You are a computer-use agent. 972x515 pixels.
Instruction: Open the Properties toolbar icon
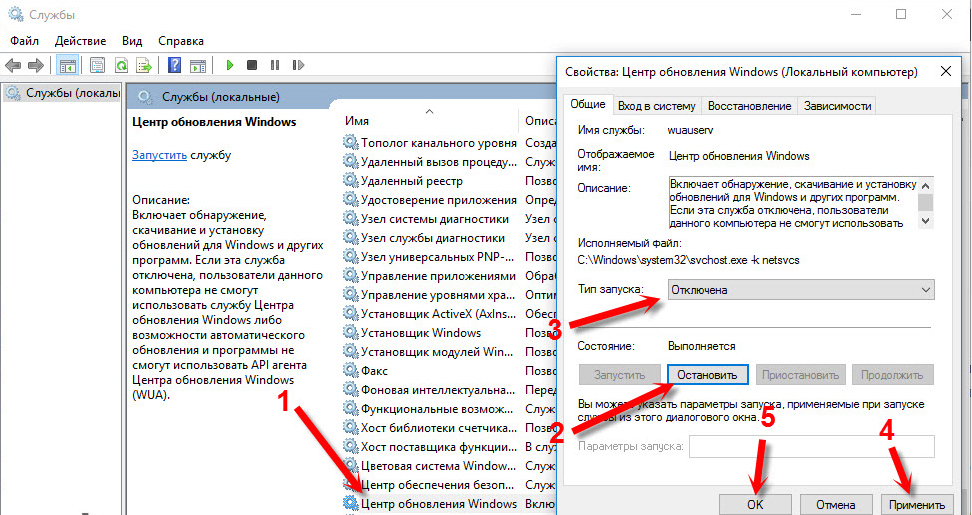[x=97, y=65]
